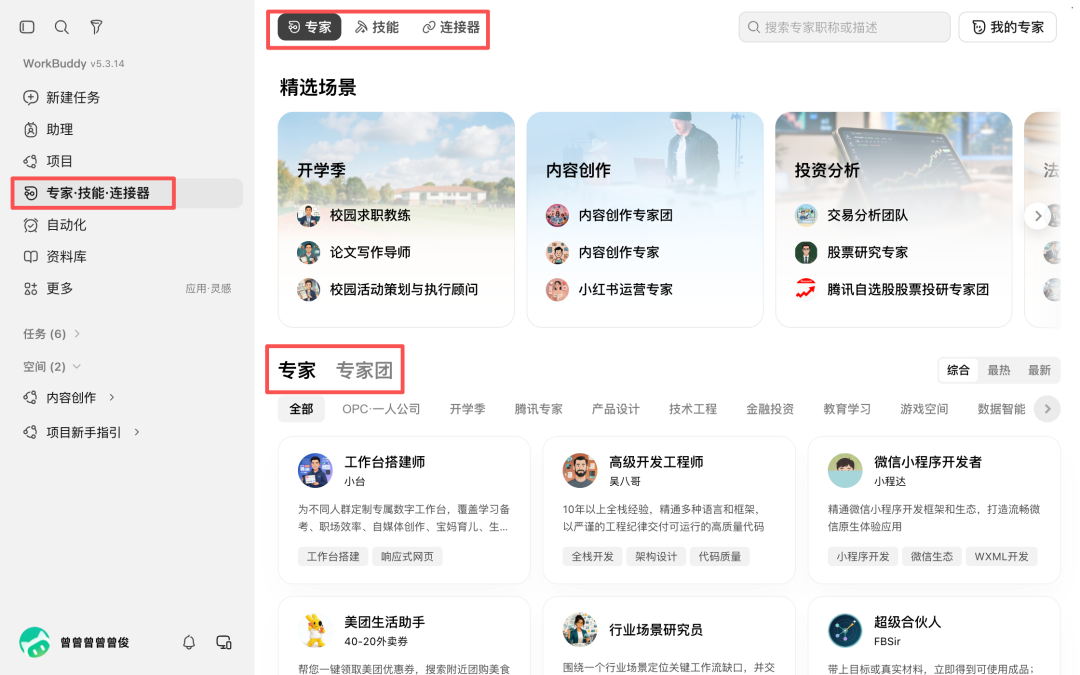
Task: Filter by 腾讯专家 category
Action: [x=538, y=409]
